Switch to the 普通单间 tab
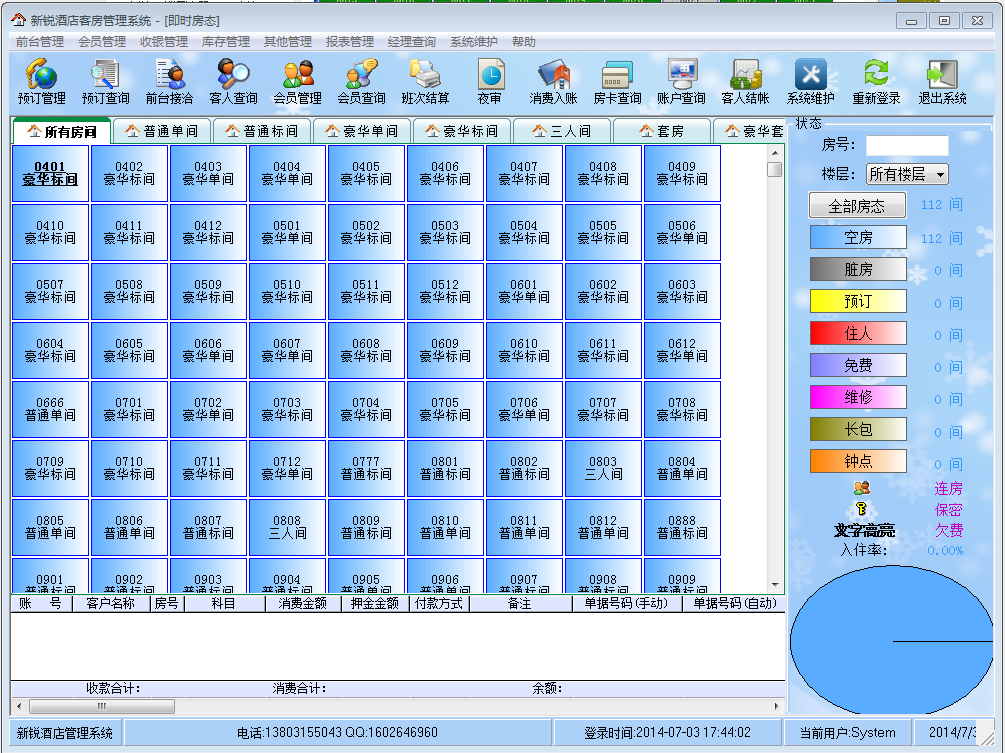This screenshot has height=753, width=1005. point(162,131)
